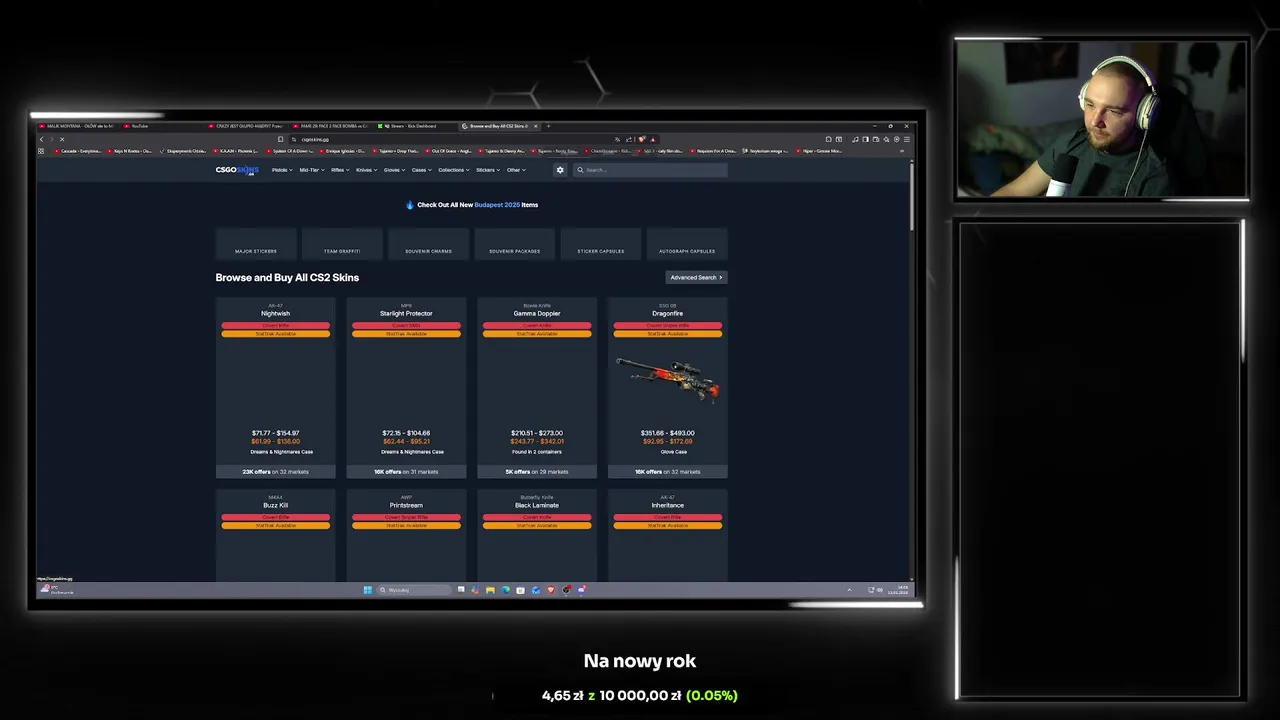Expand the Cases dropdown menu

[421, 170]
